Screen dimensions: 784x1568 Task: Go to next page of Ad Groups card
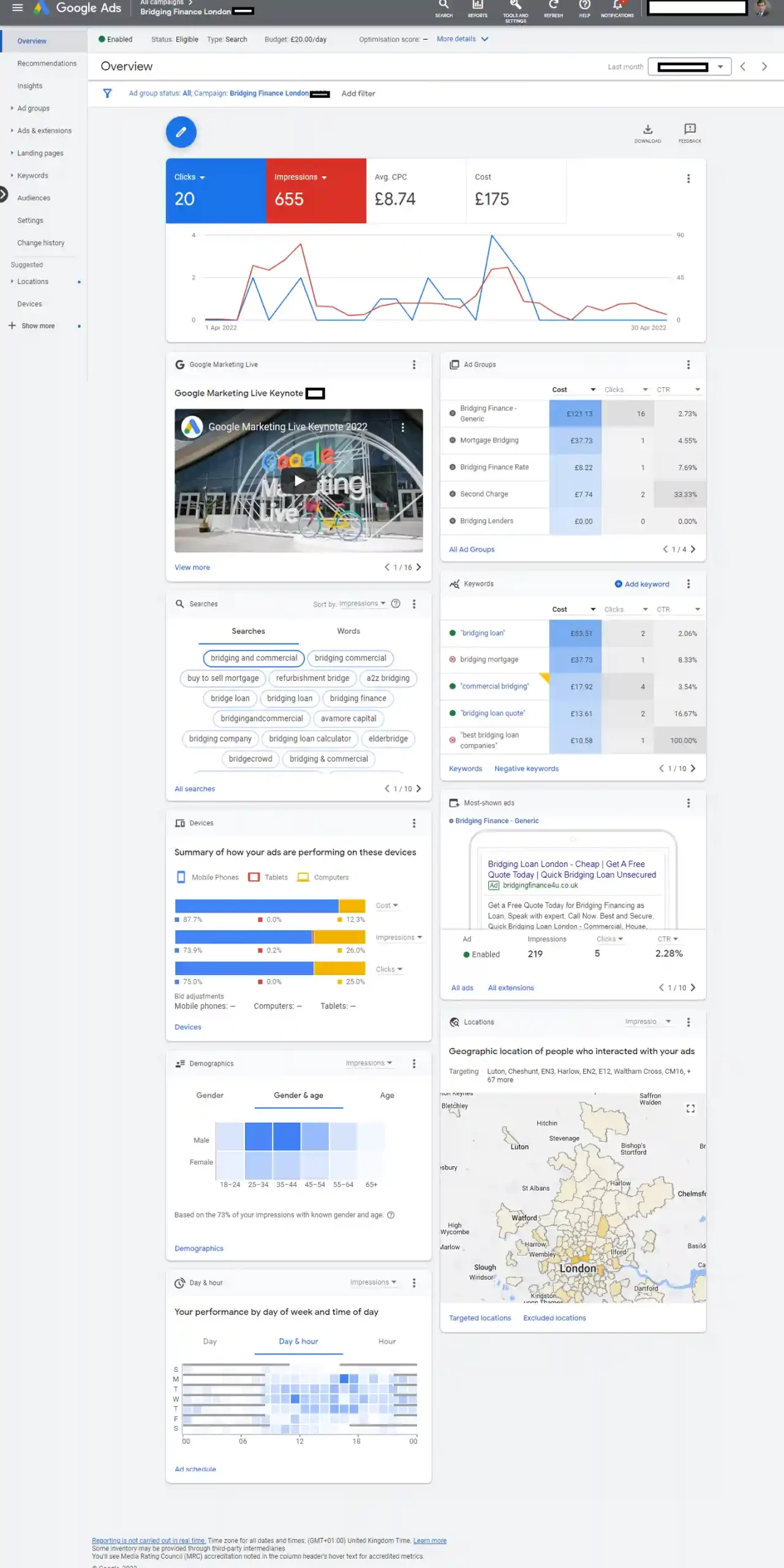coord(693,549)
